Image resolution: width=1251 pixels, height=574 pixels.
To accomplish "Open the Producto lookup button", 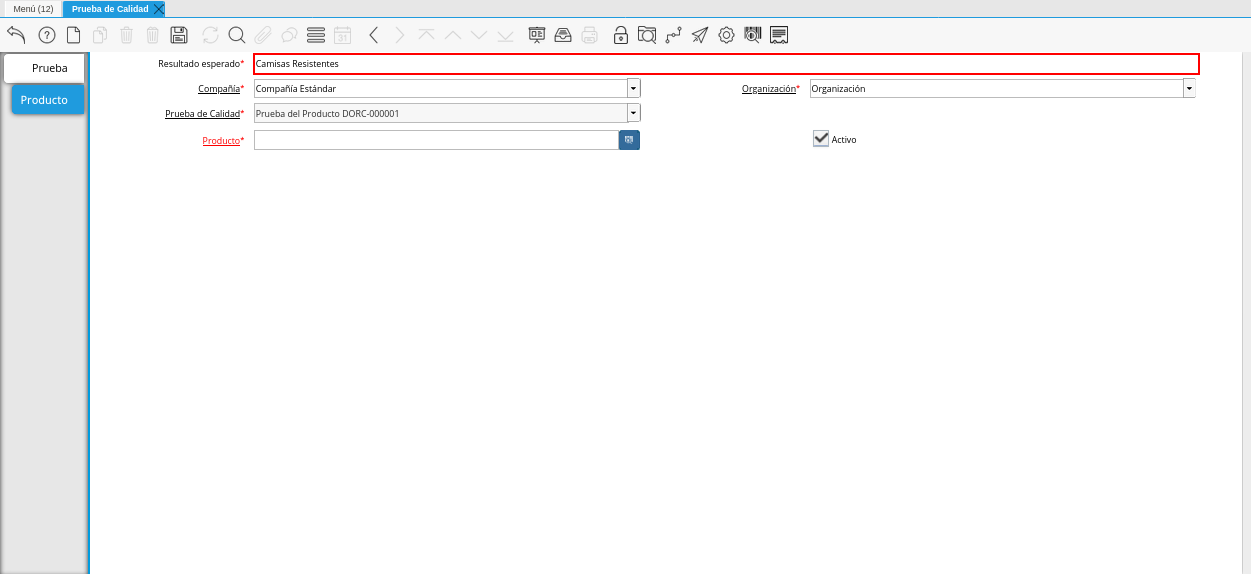I will coord(629,140).
